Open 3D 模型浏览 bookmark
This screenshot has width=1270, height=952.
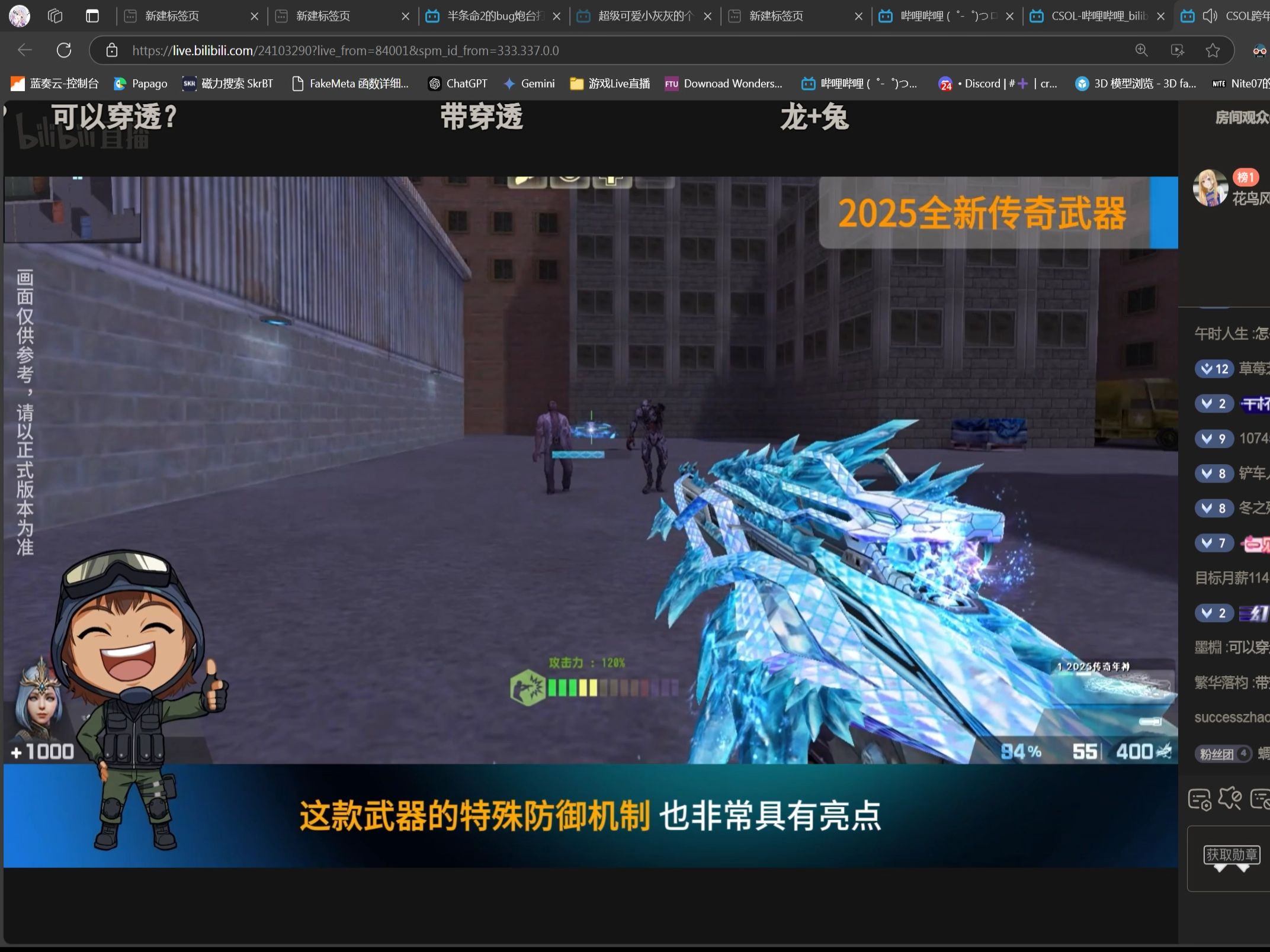[x=1136, y=83]
